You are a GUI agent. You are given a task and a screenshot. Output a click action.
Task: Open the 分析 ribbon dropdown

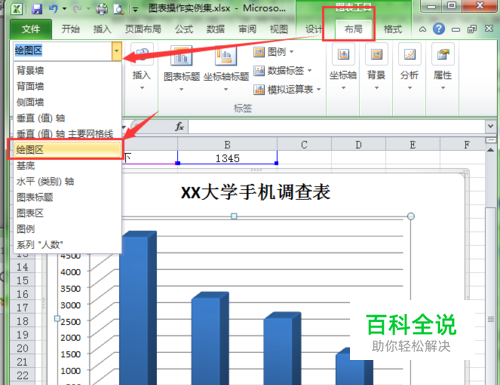(410, 67)
